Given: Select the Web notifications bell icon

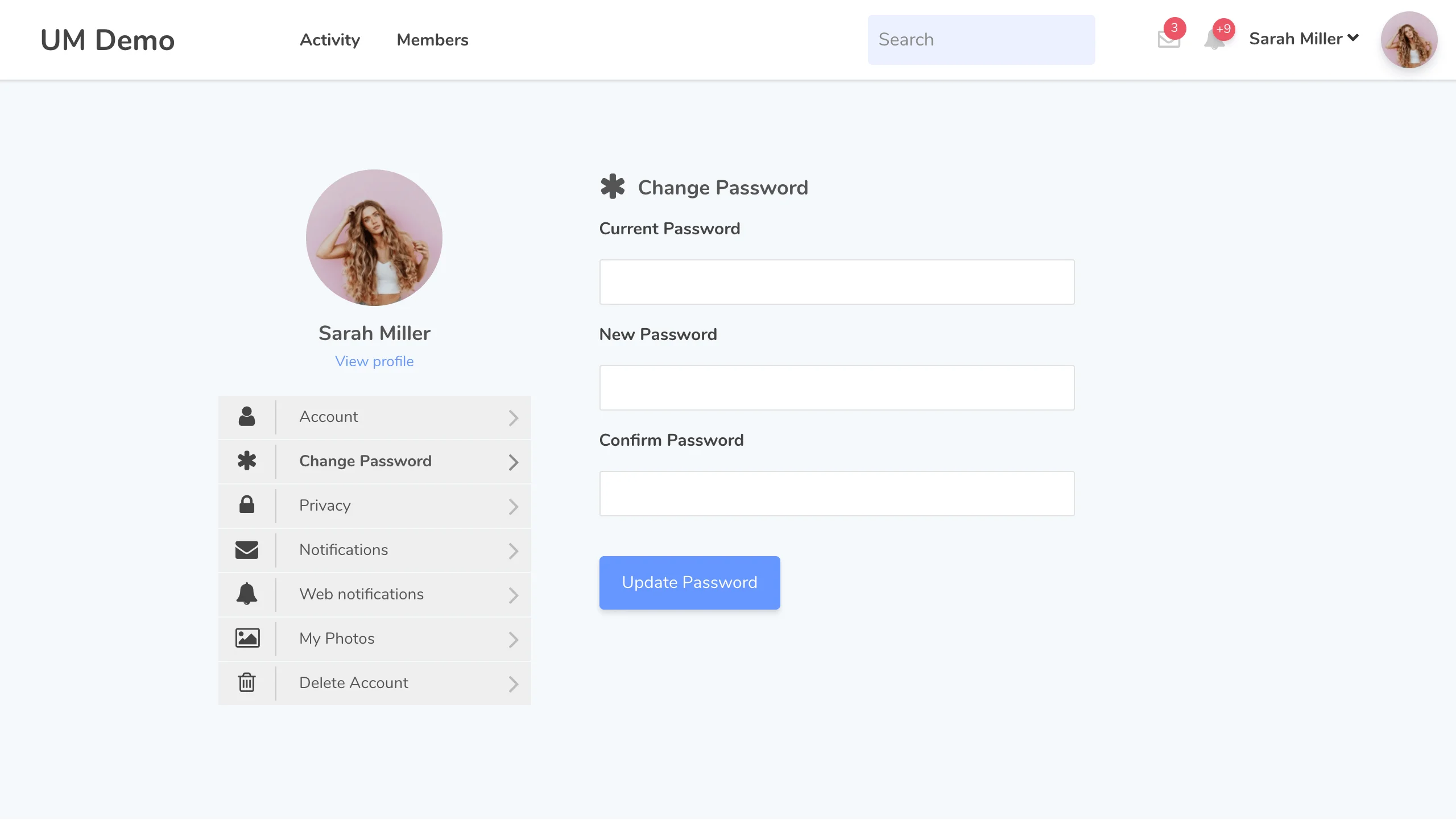Looking at the screenshot, I should click(x=246, y=594).
